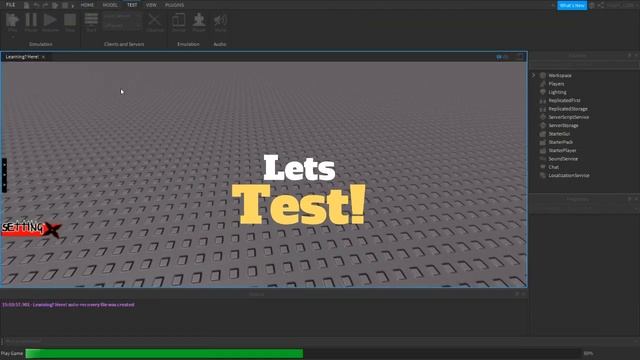Close the Properties panel
This screenshot has width=640, height=360.
(636, 199)
